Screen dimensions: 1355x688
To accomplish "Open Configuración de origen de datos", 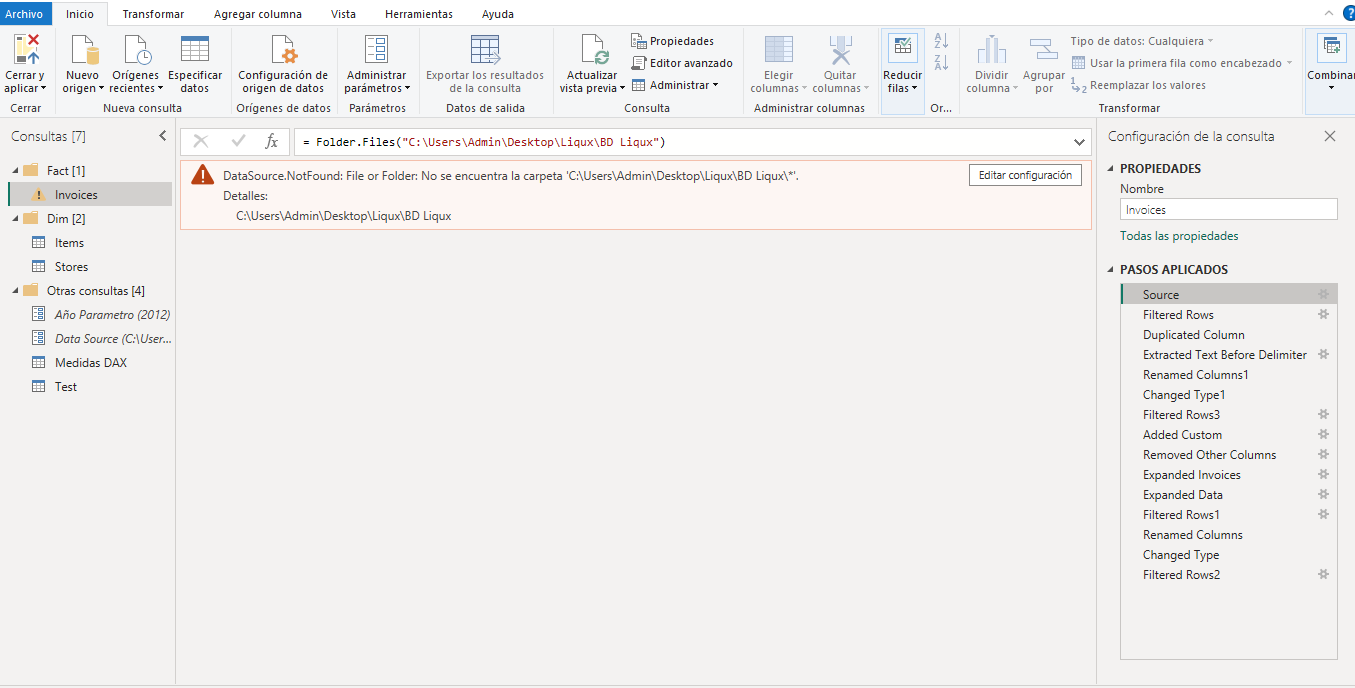I will [x=283, y=50].
